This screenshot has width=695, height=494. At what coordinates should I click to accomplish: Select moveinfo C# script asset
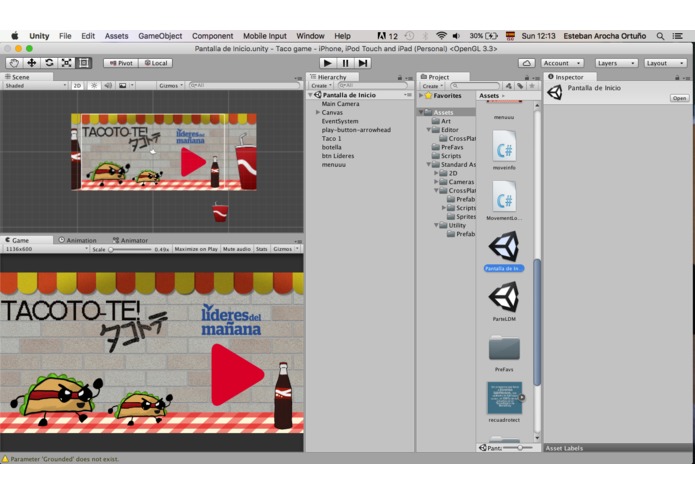[x=504, y=150]
